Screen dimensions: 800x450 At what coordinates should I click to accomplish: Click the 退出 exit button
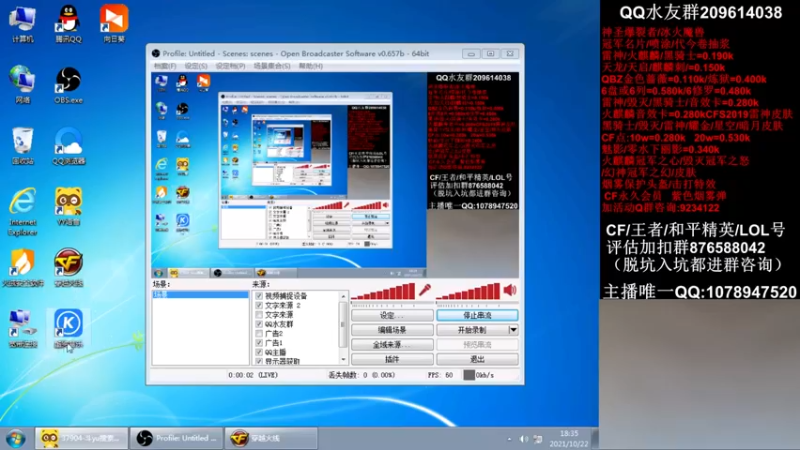(x=477, y=359)
